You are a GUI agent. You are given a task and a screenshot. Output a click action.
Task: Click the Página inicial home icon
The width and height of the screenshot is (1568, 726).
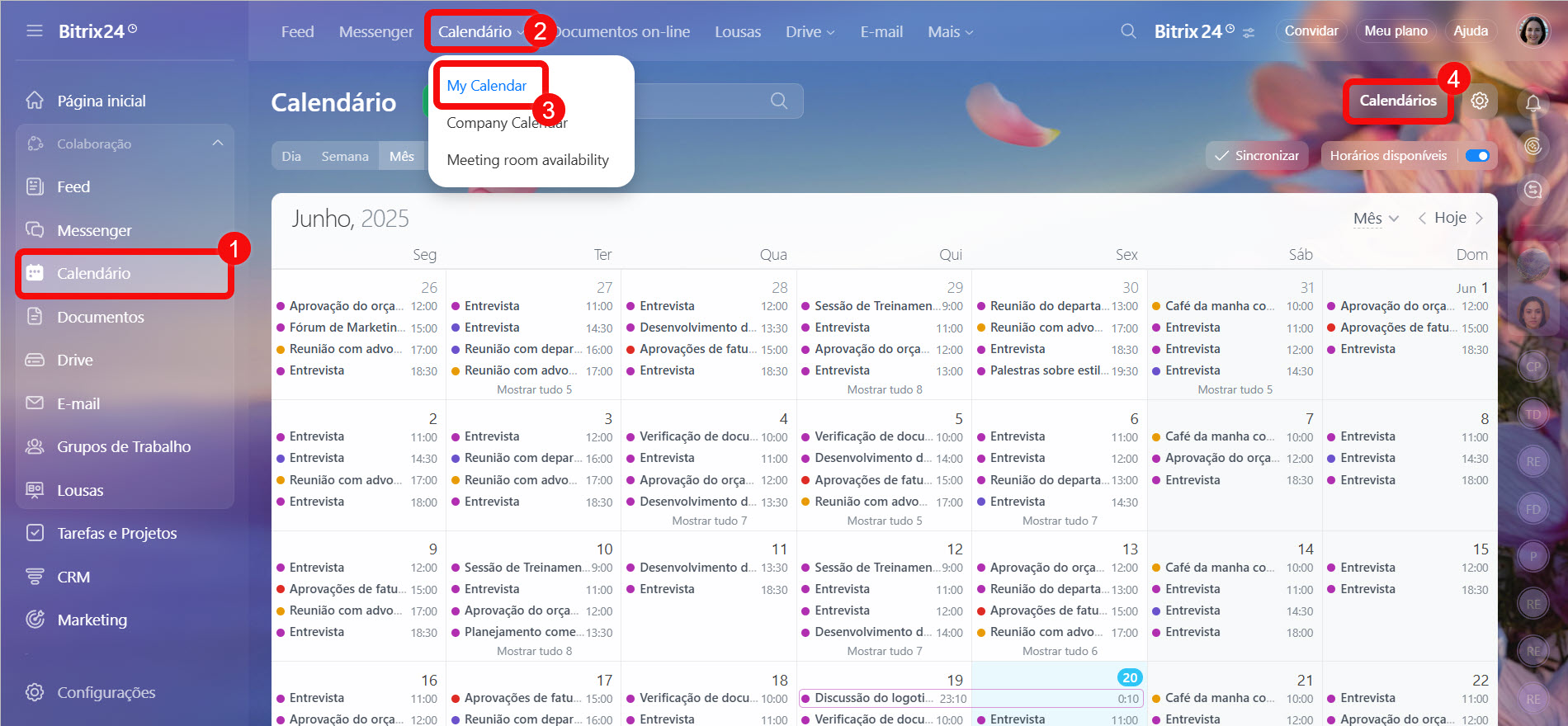click(35, 101)
